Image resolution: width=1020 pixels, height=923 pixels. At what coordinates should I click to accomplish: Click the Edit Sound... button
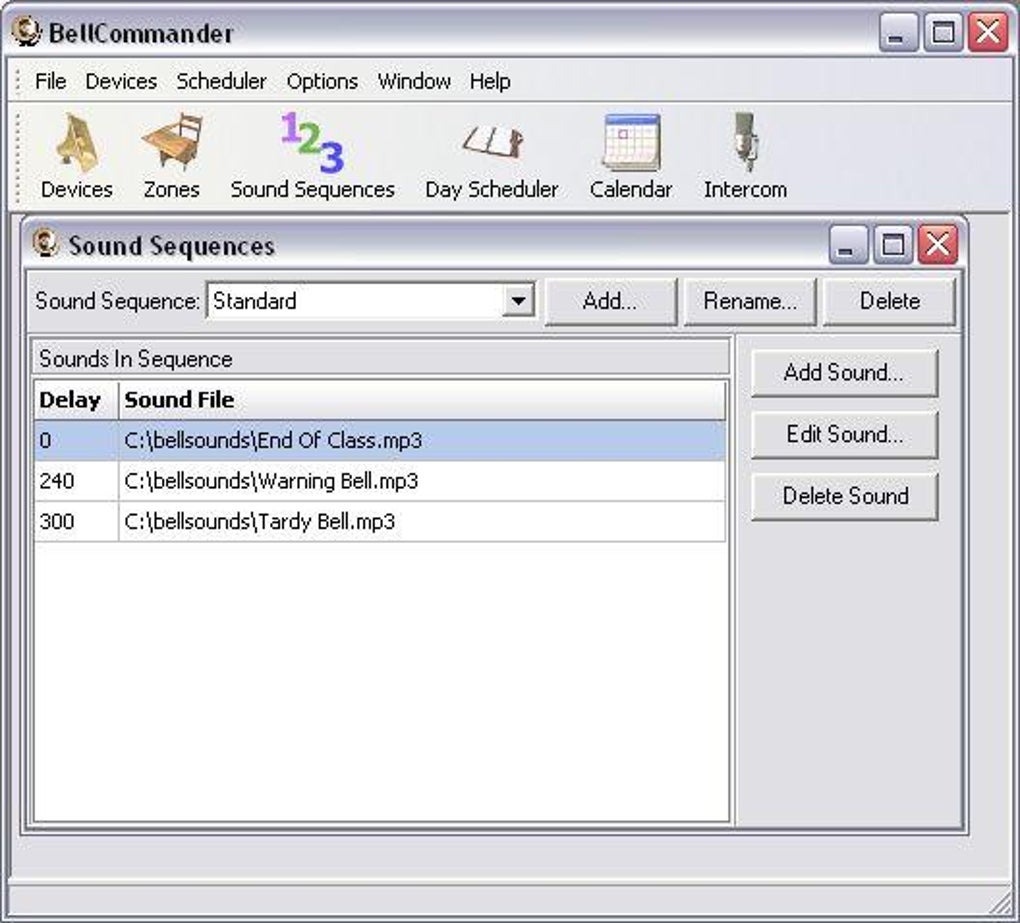click(x=844, y=434)
